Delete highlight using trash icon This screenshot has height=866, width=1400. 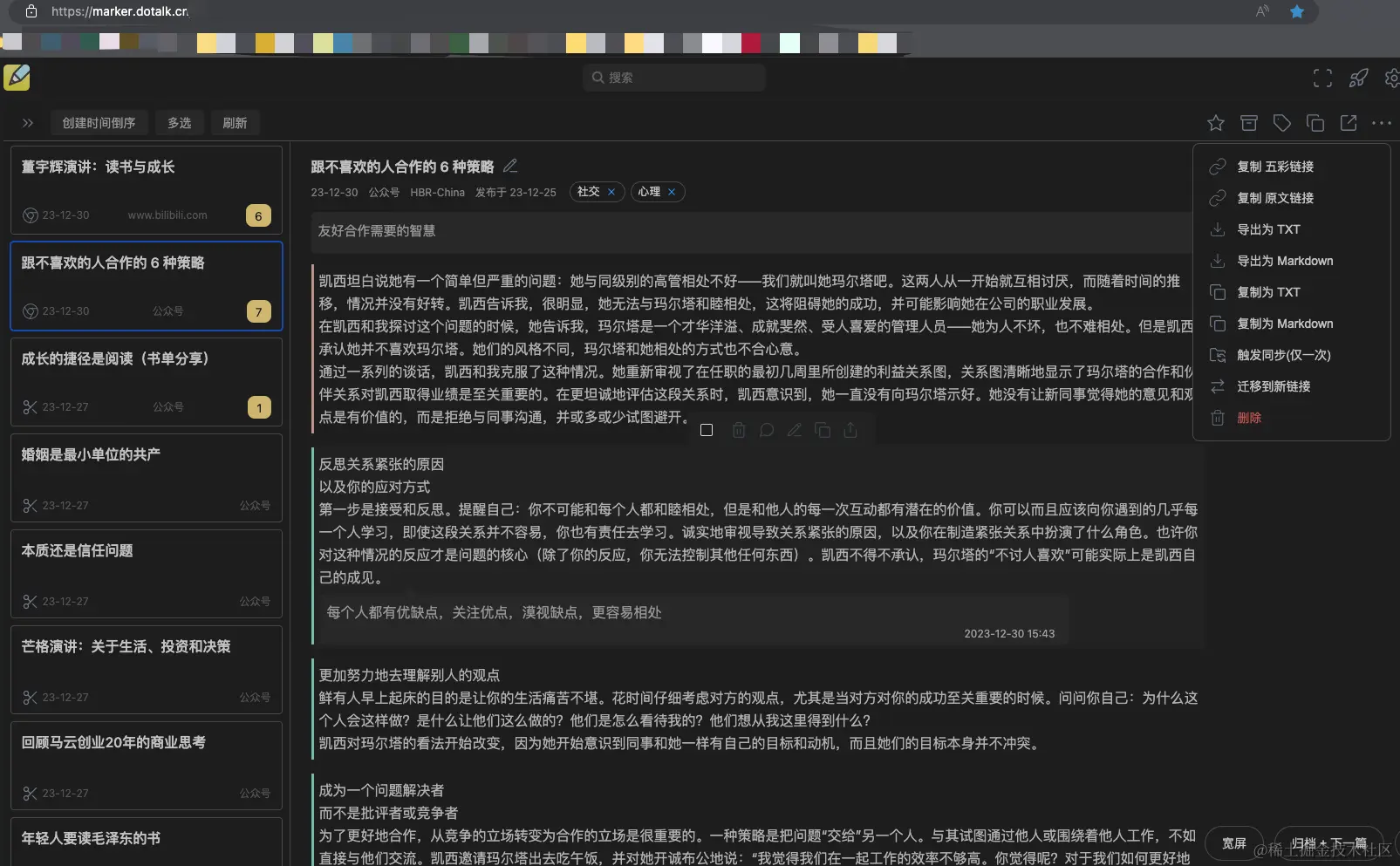tap(739, 430)
